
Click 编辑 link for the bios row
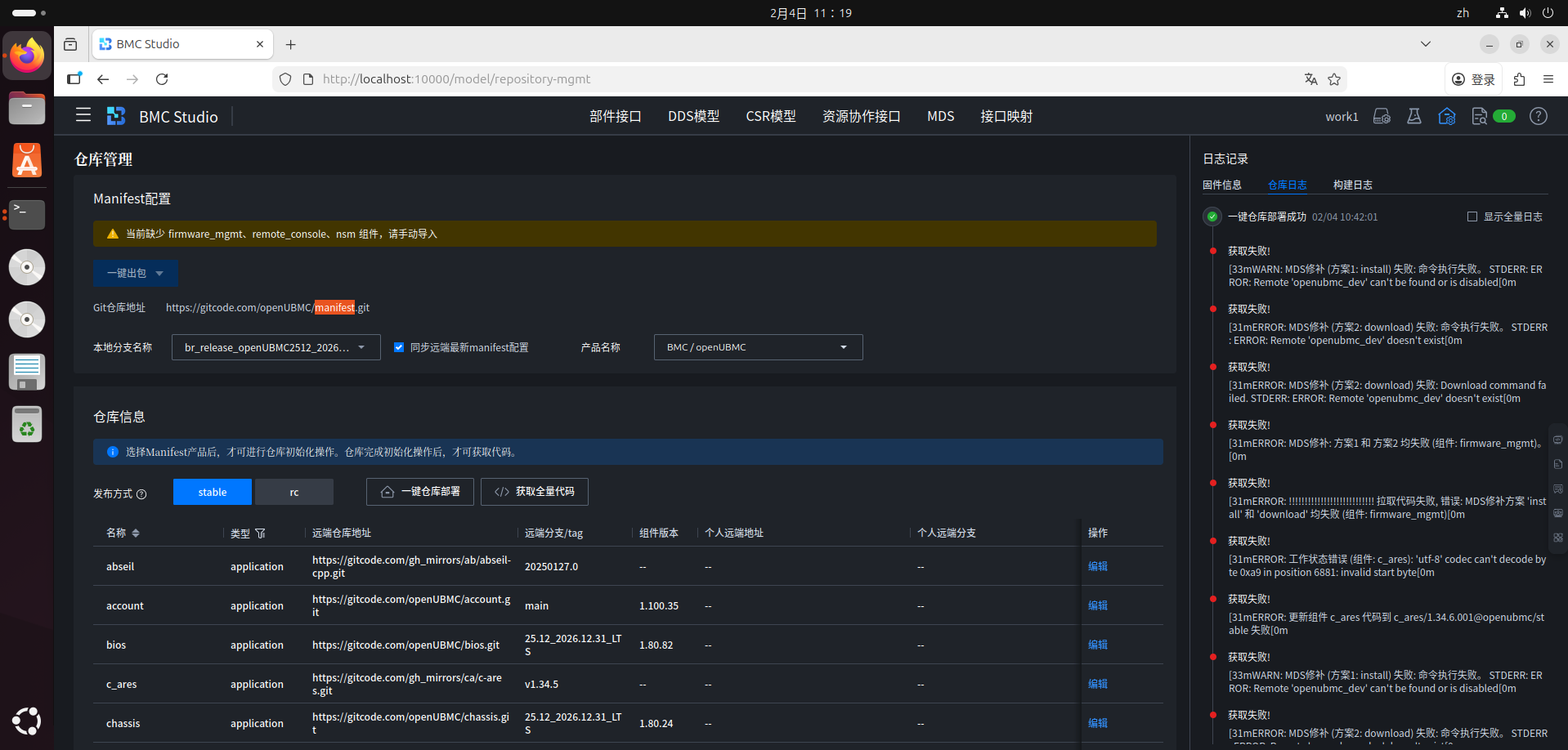click(x=1097, y=645)
